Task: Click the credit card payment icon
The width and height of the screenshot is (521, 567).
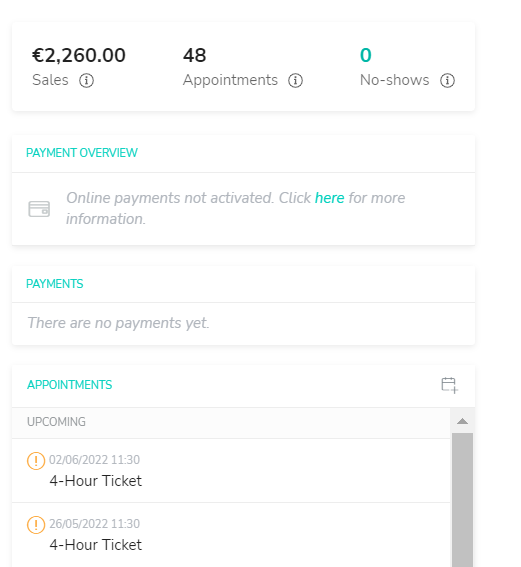Action: point(39,209)
